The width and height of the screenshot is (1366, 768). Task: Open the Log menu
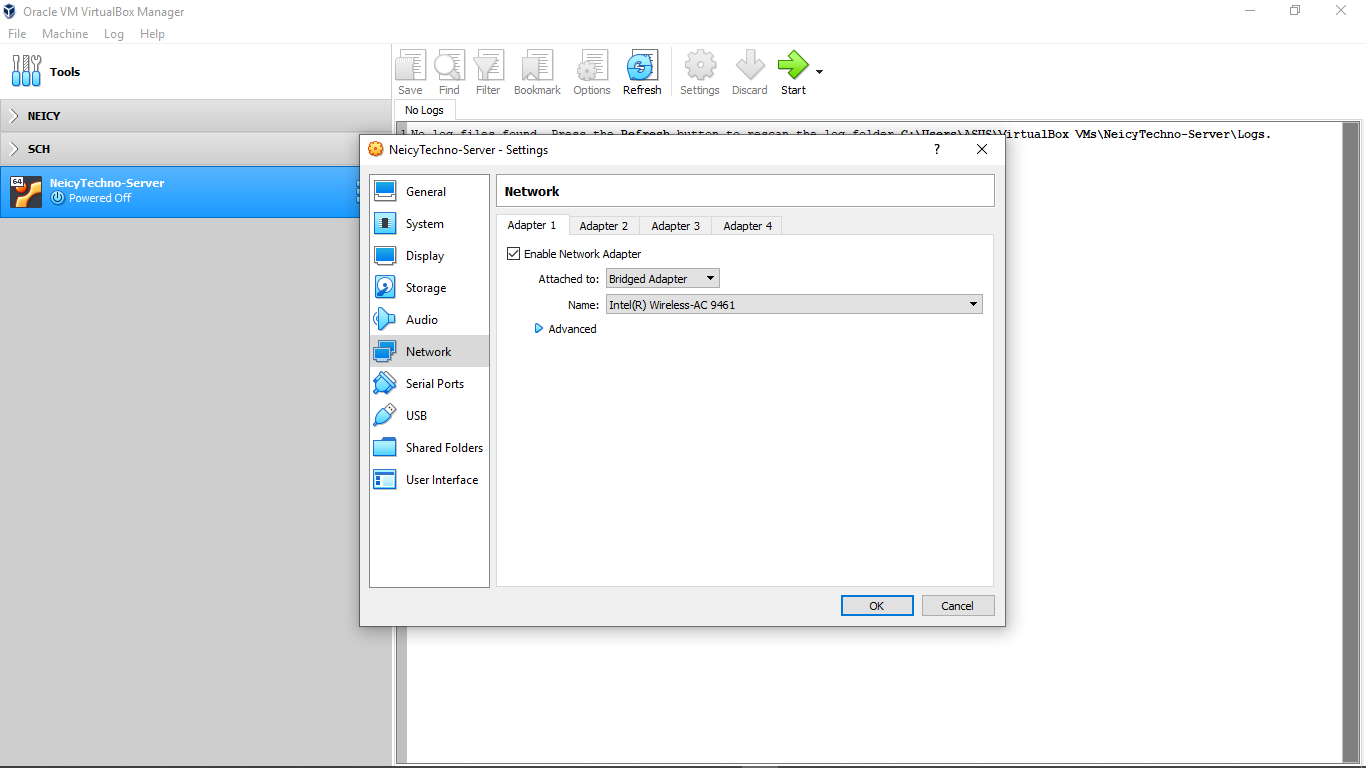(x=114, y=34)
